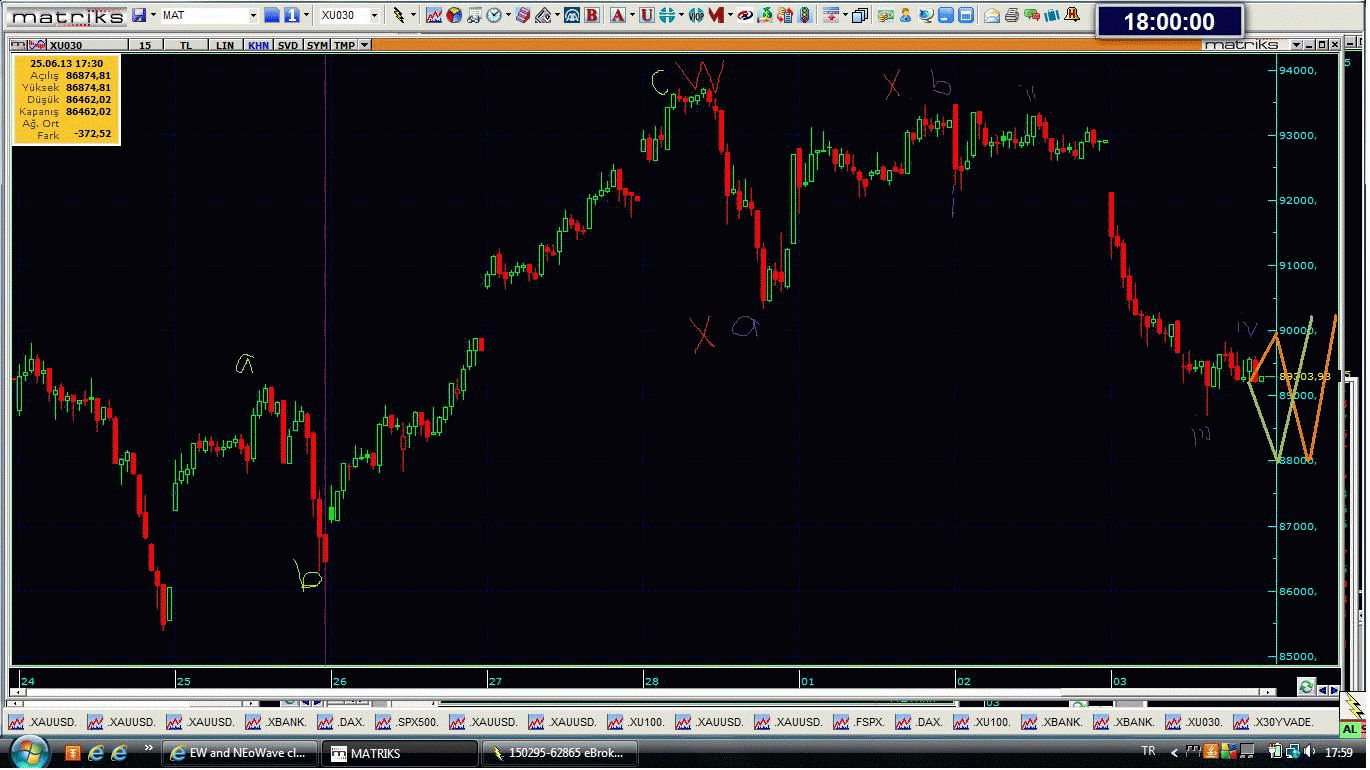Screen dimensions: 1370x770
Task: Toggle the SVD chart button
Action: 288,45
